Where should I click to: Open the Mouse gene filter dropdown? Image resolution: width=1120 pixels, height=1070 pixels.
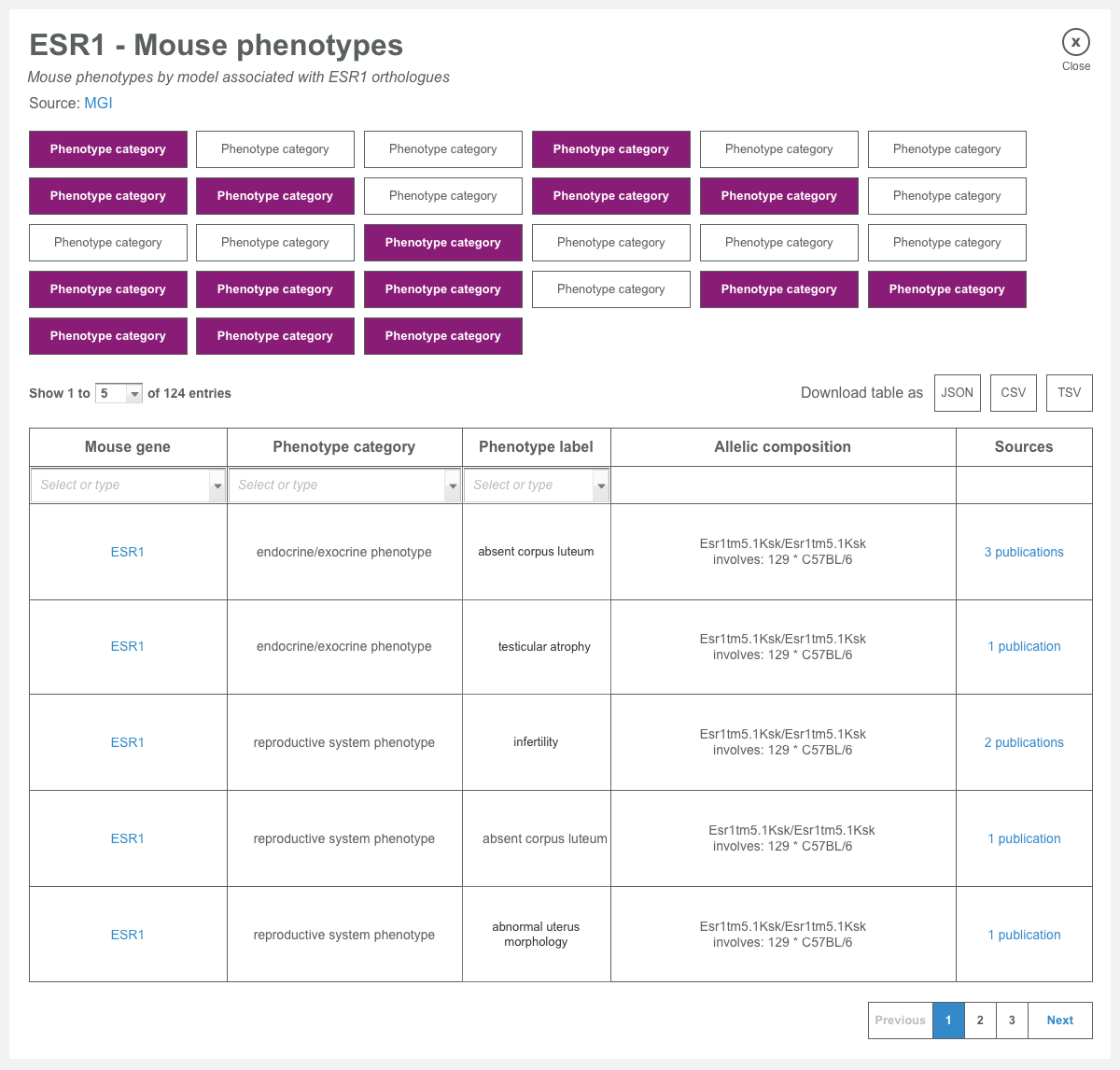[217, 485]
